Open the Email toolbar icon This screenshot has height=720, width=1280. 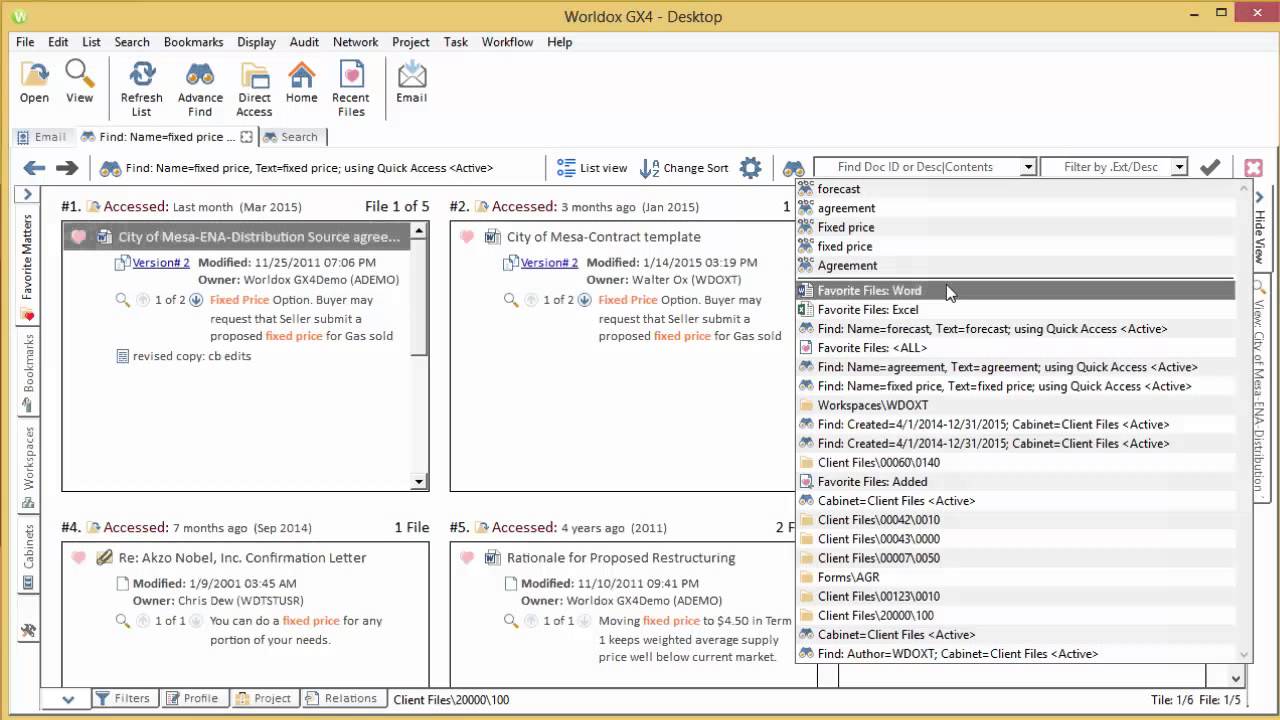[411, 76]
